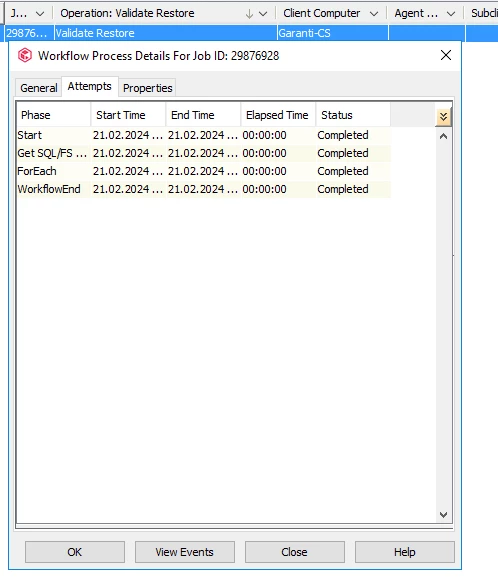Click the sort arrow in Operation column
Viewport: 498px width, 579px height.
click(x=249, y=14)
